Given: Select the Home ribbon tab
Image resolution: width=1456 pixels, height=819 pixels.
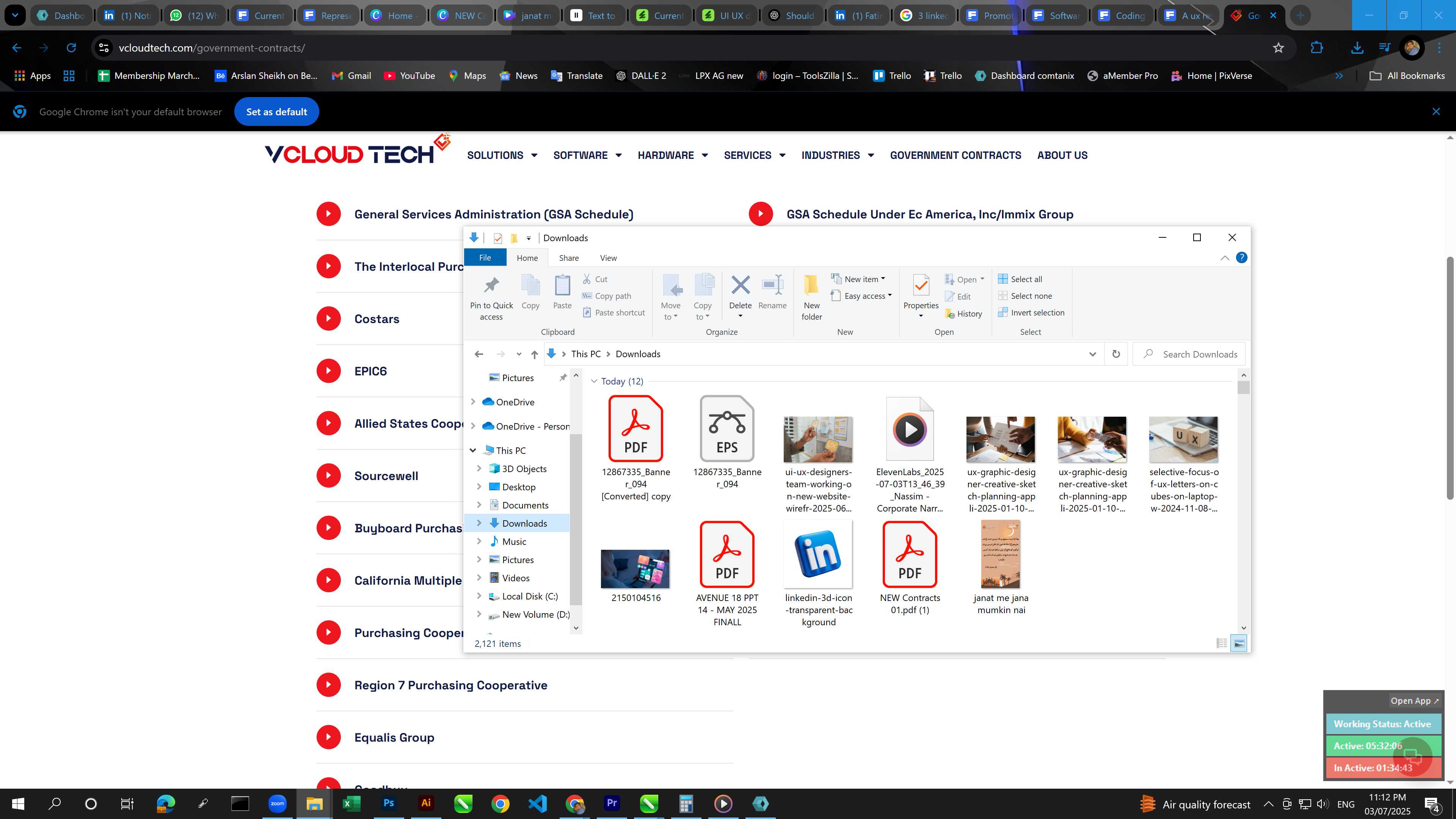Looking at the screenshot, I should pyautogui.click(x=527, y=258).
